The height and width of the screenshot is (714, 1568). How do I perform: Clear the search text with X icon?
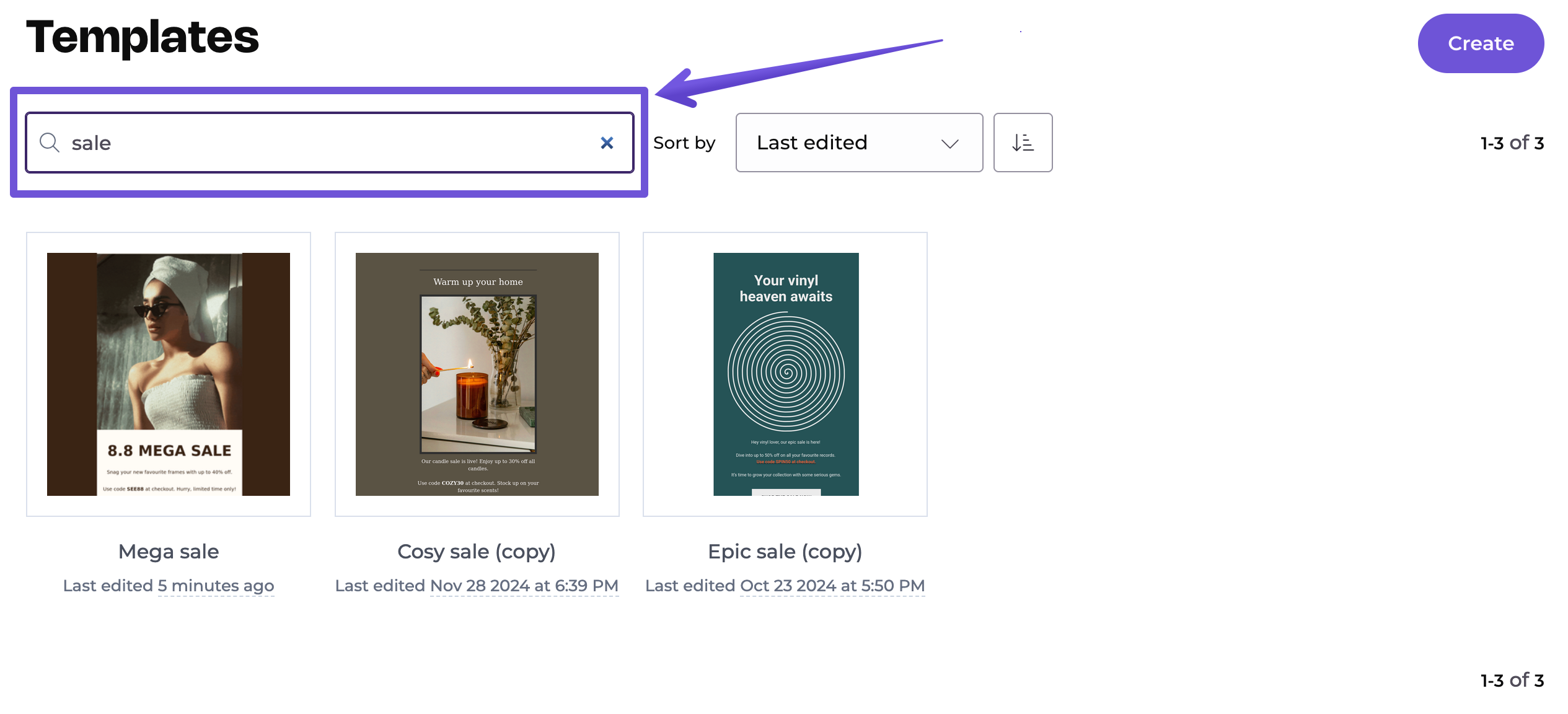tap(607, 143)
